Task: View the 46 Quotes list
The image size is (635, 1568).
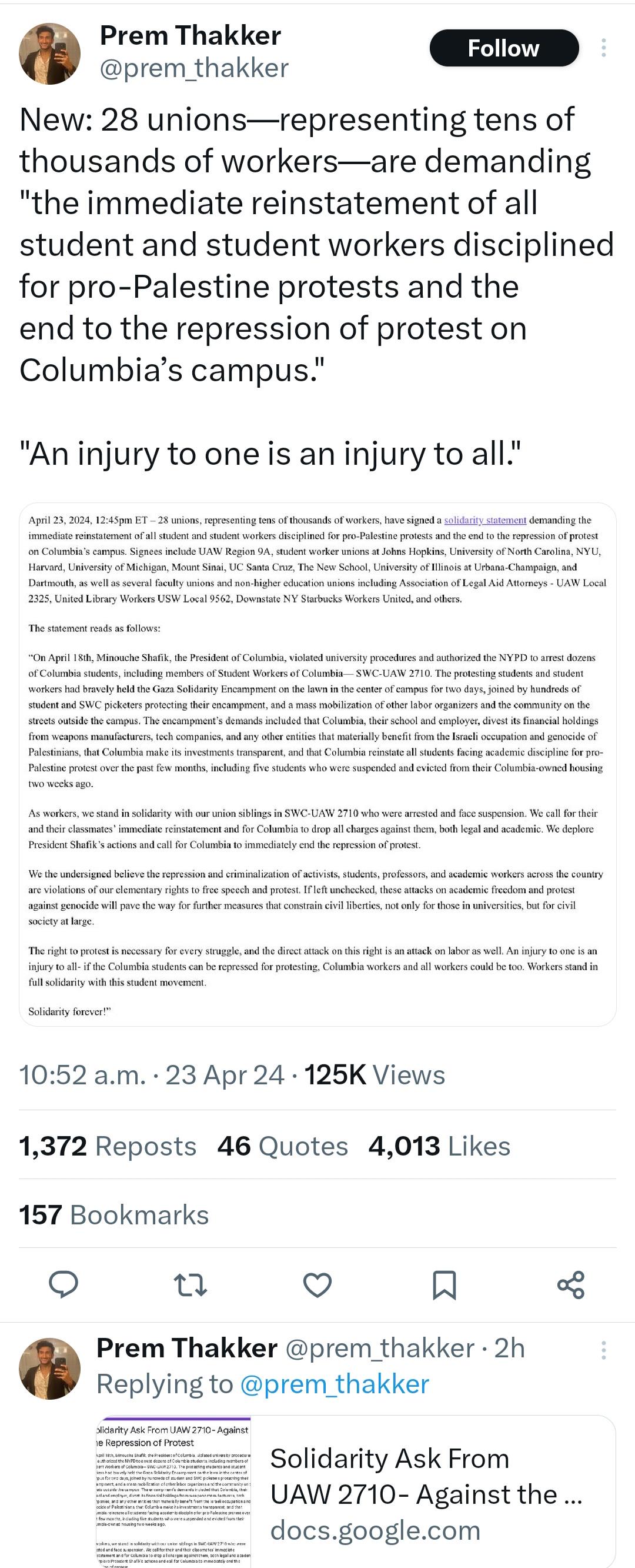Action: [283, 1146]
